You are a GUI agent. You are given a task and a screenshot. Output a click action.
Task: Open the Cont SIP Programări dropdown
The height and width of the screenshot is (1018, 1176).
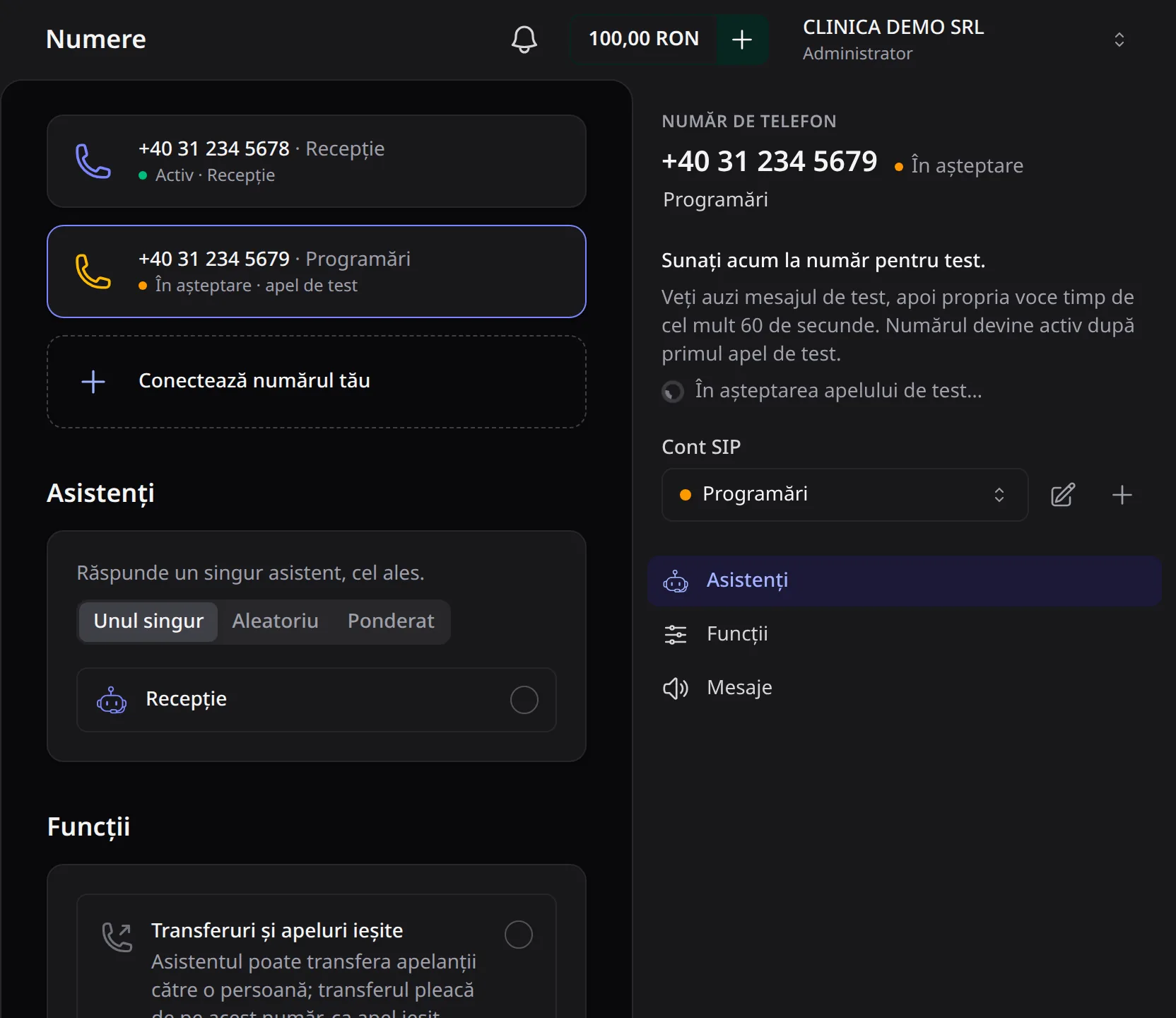(x=845, y=495)
